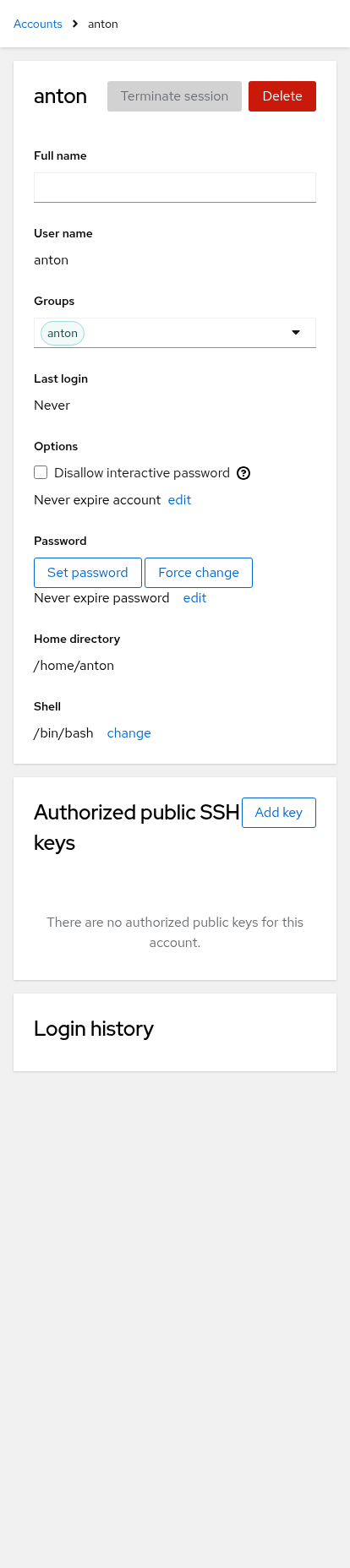Select the /home/anton home directory text
Image resolution: width=350 pixels, height=1568 pixels.
click(74, 666)
